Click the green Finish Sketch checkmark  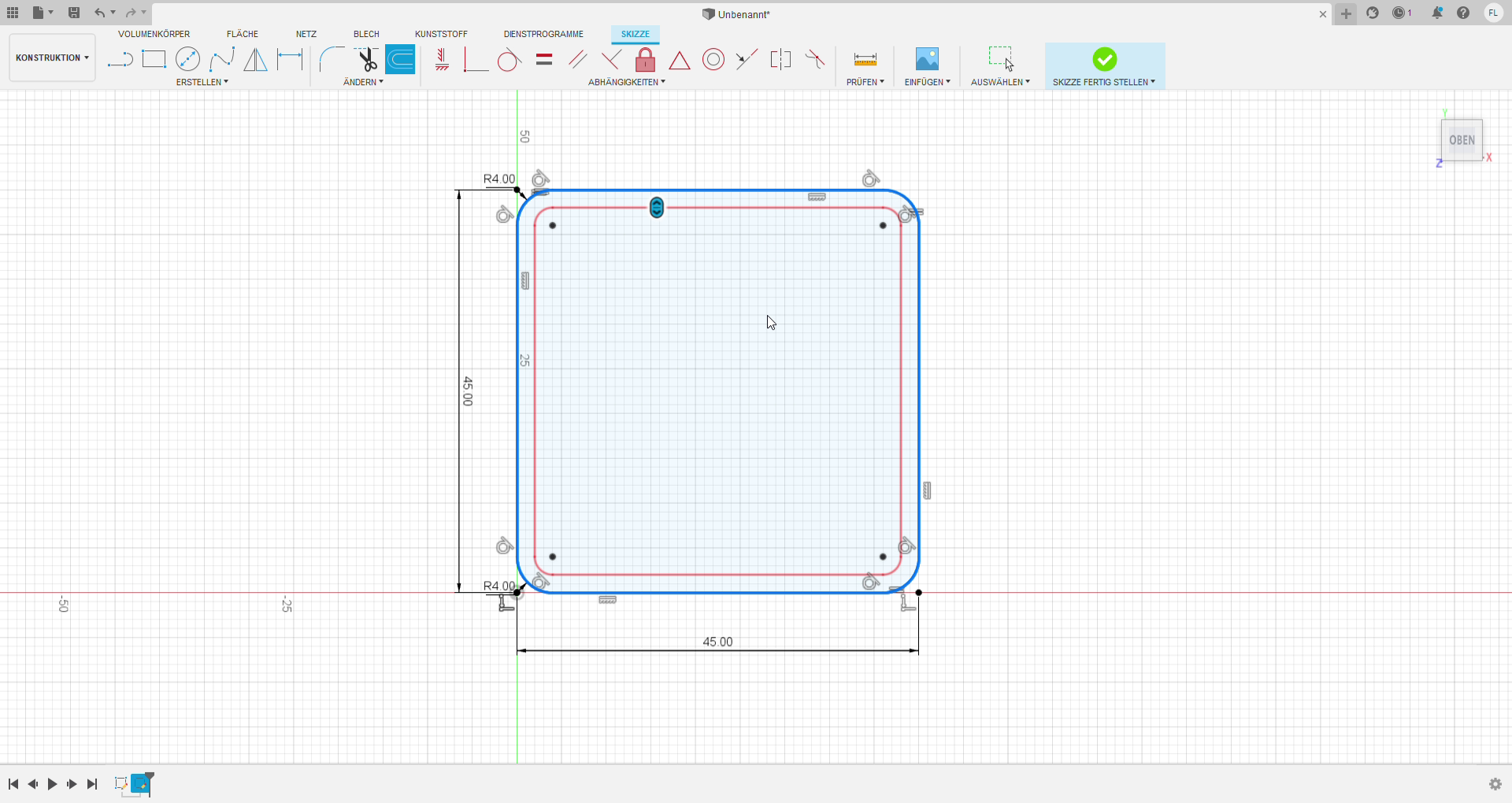[x=1104, y=59]
